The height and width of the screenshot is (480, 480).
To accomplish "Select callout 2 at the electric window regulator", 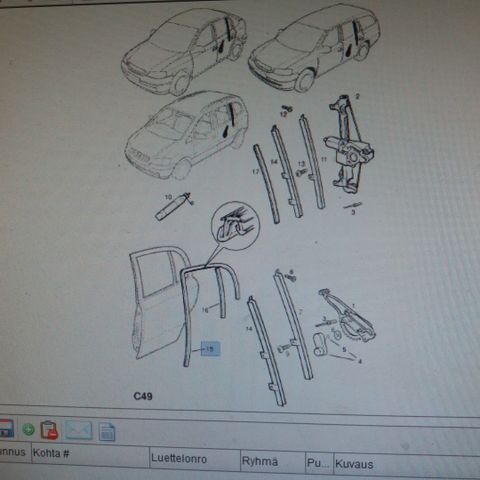I will [x=357, y=97].
